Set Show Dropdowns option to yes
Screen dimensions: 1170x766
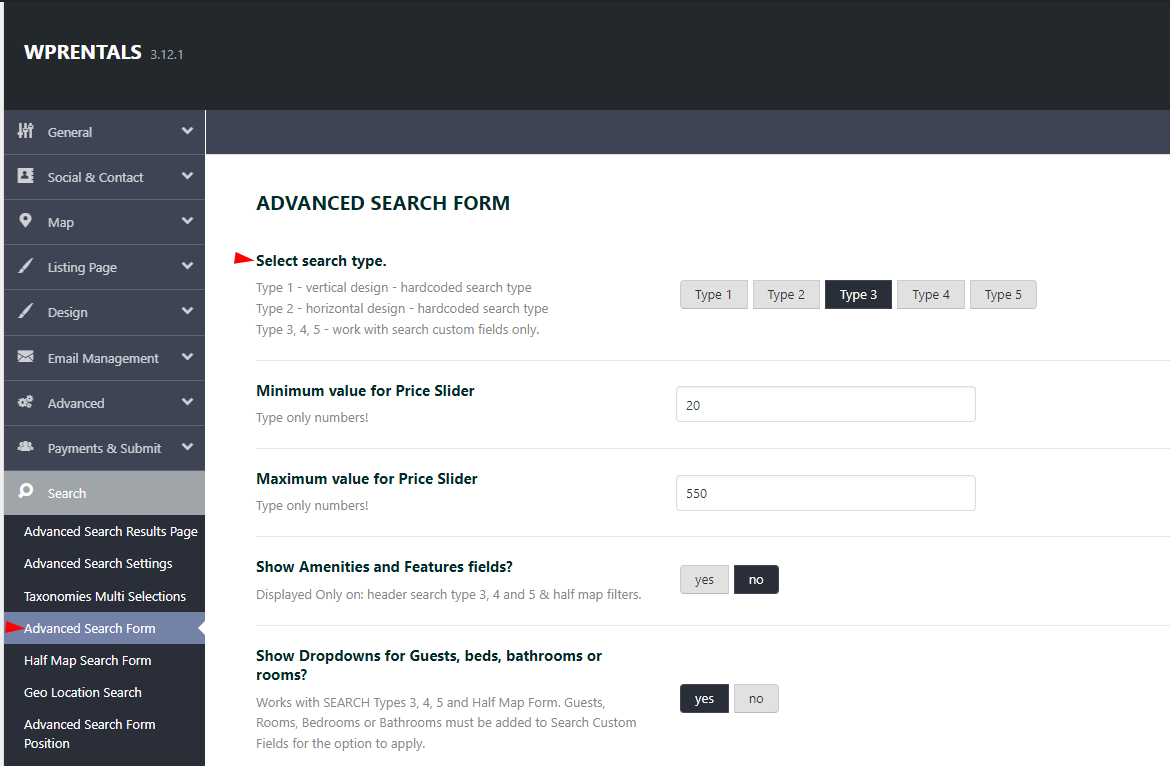point(704,698)
